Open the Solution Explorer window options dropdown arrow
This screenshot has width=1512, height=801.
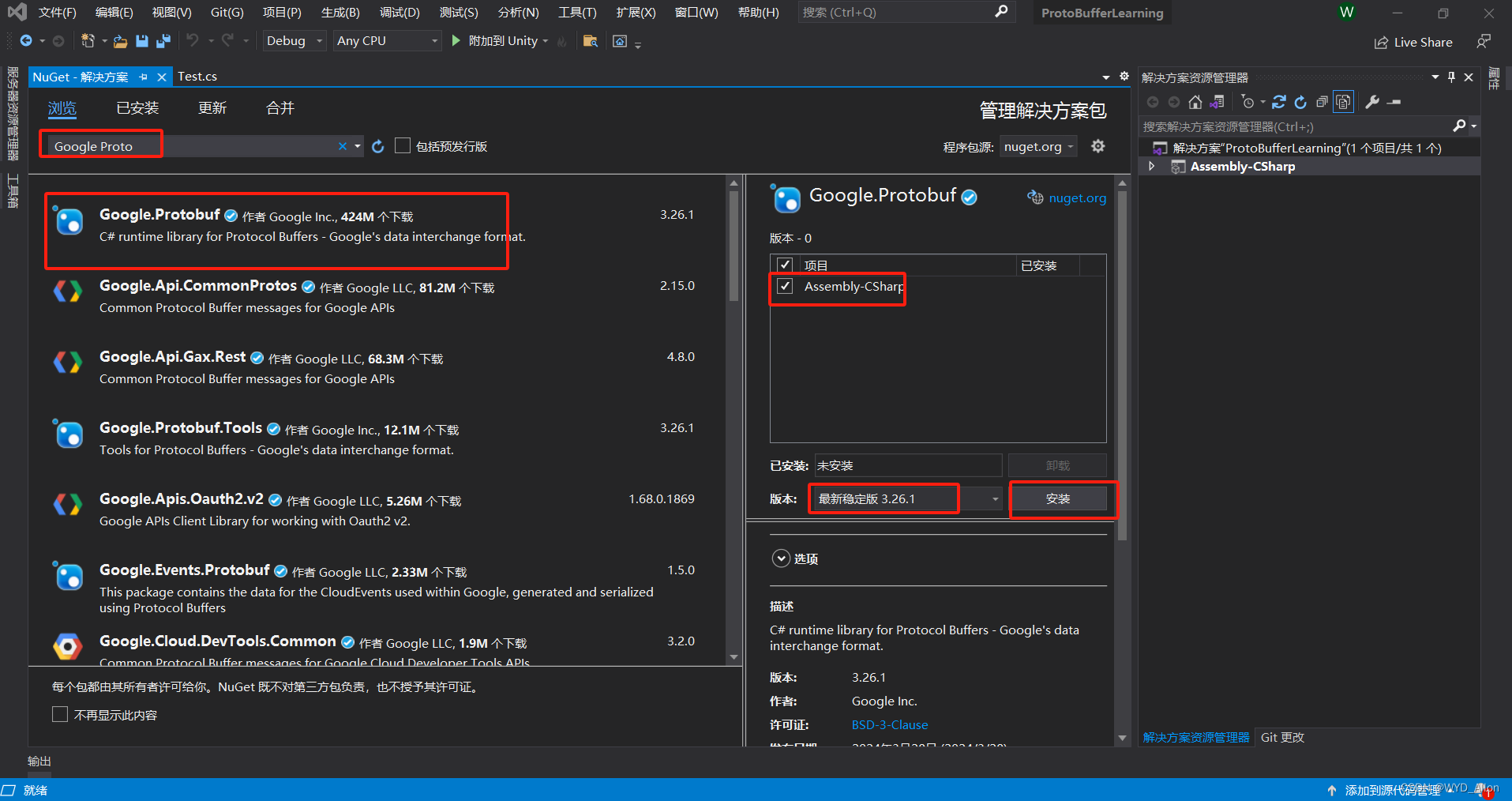click(x=1435, y=77)
